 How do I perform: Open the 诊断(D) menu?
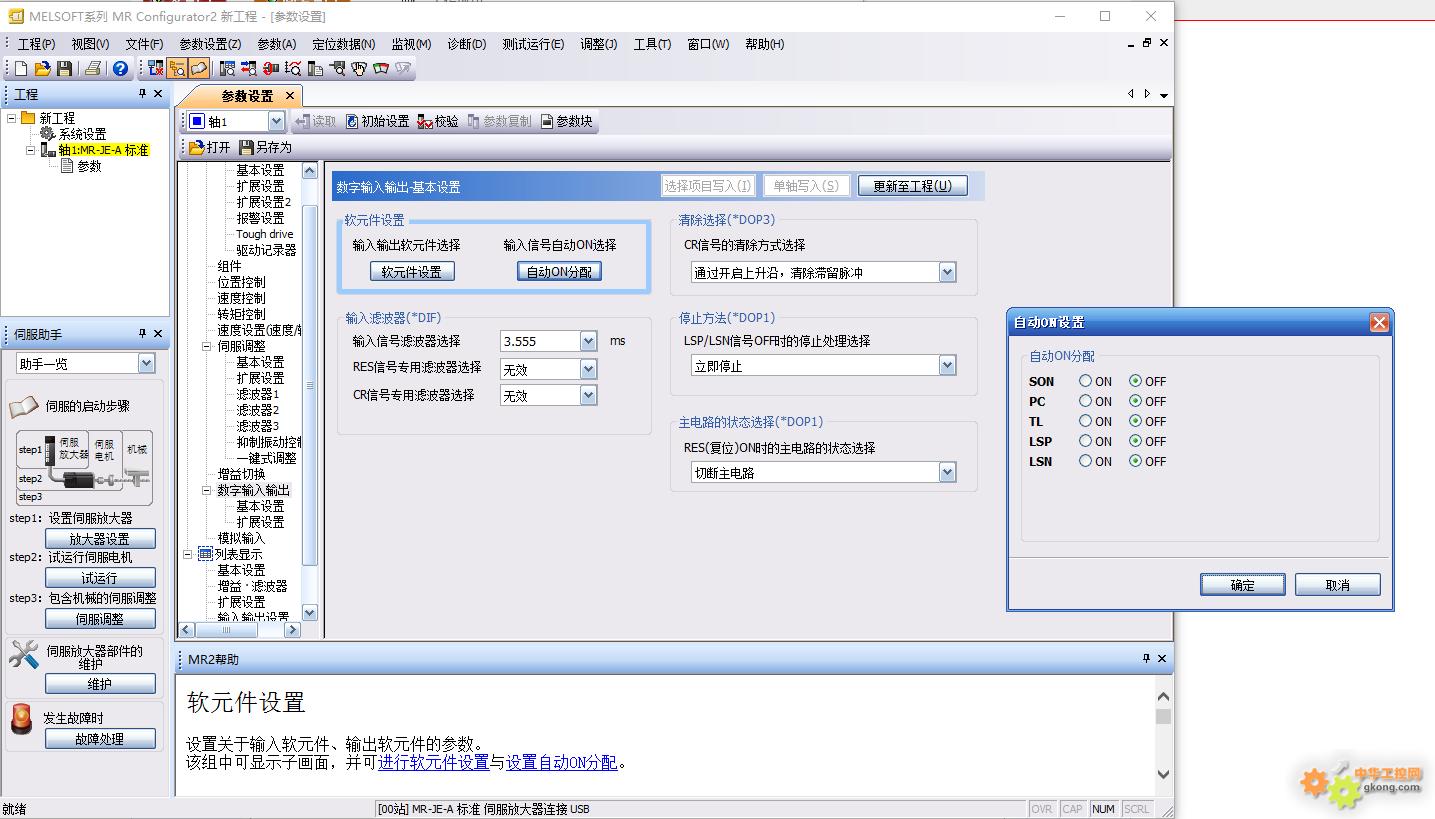[466, 44]
